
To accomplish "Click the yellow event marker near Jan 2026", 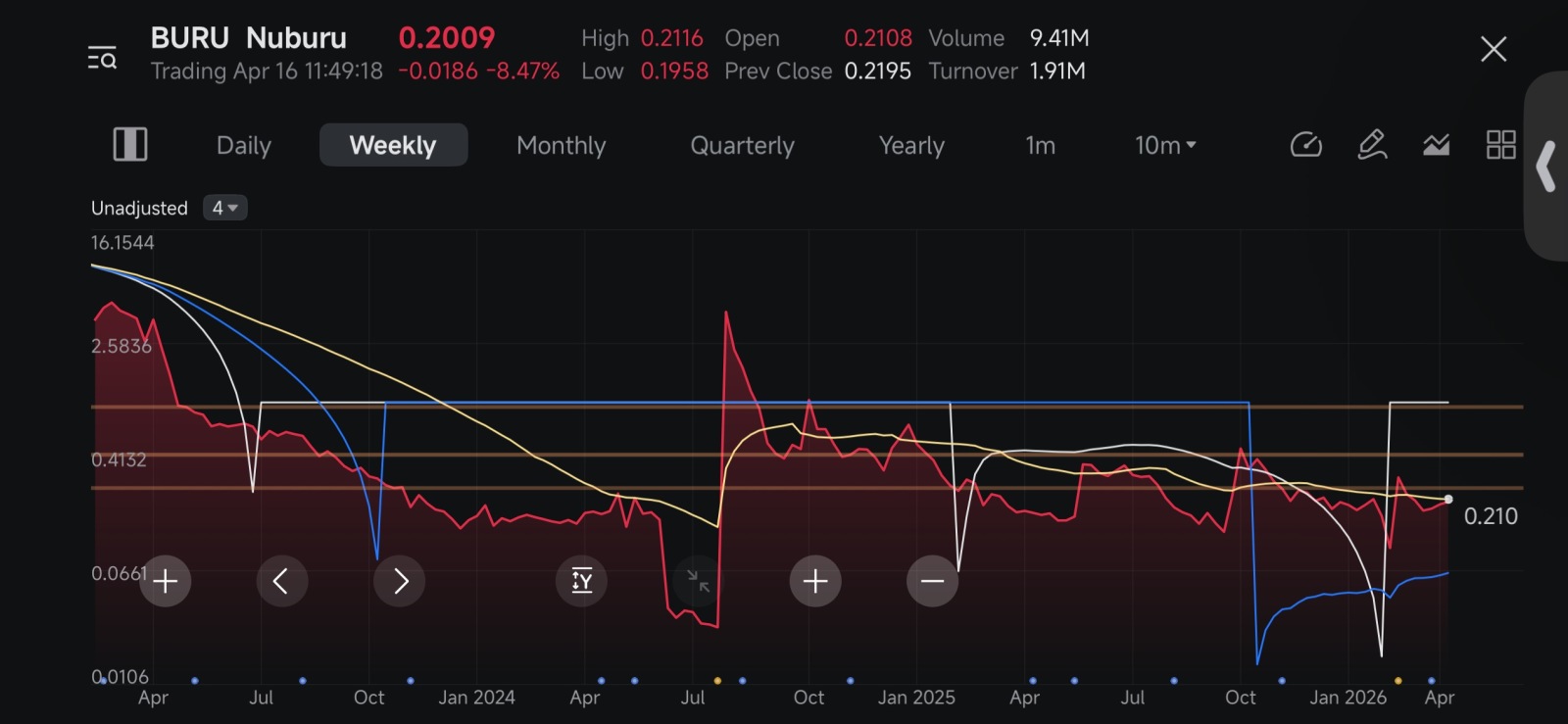I will [x=1397, y=680].
